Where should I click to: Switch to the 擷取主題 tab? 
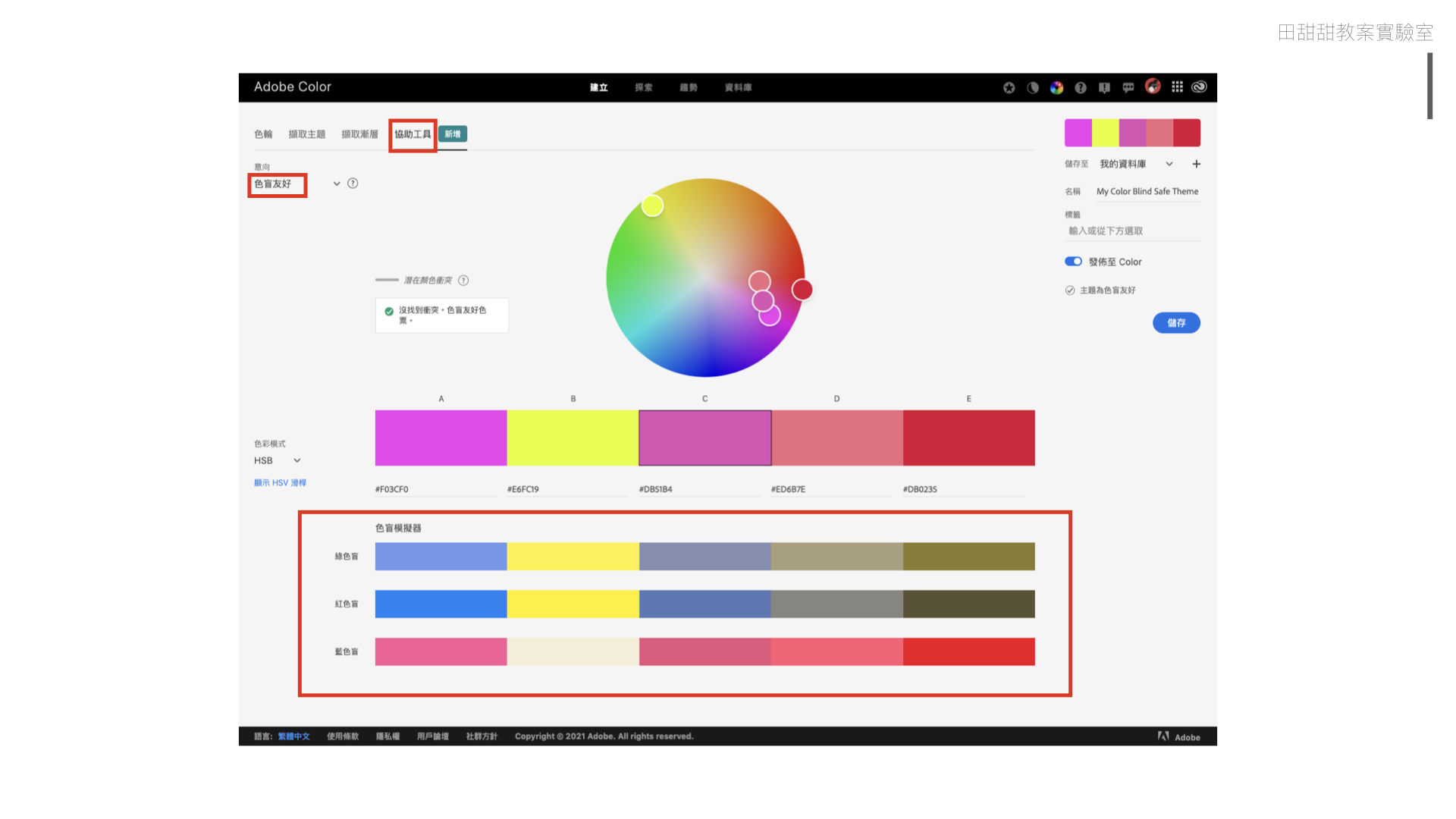306,135
